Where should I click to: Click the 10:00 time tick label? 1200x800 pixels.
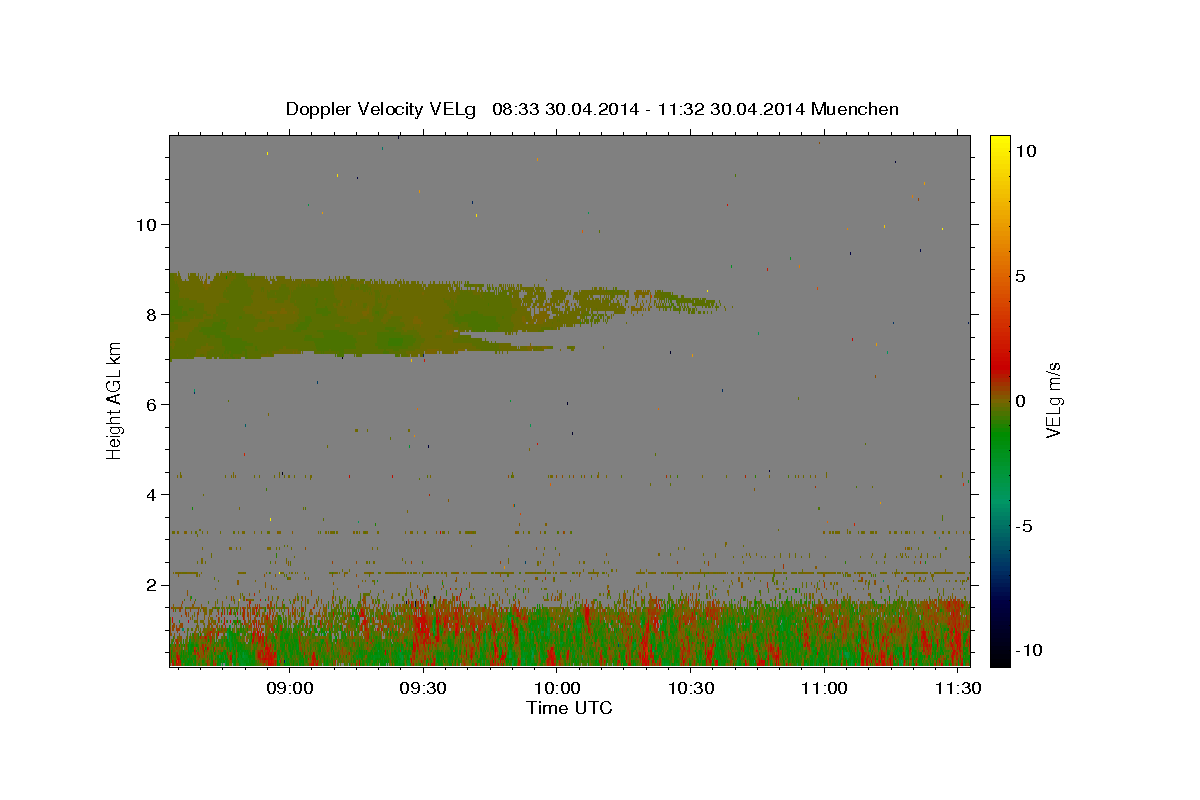point(557,688)
